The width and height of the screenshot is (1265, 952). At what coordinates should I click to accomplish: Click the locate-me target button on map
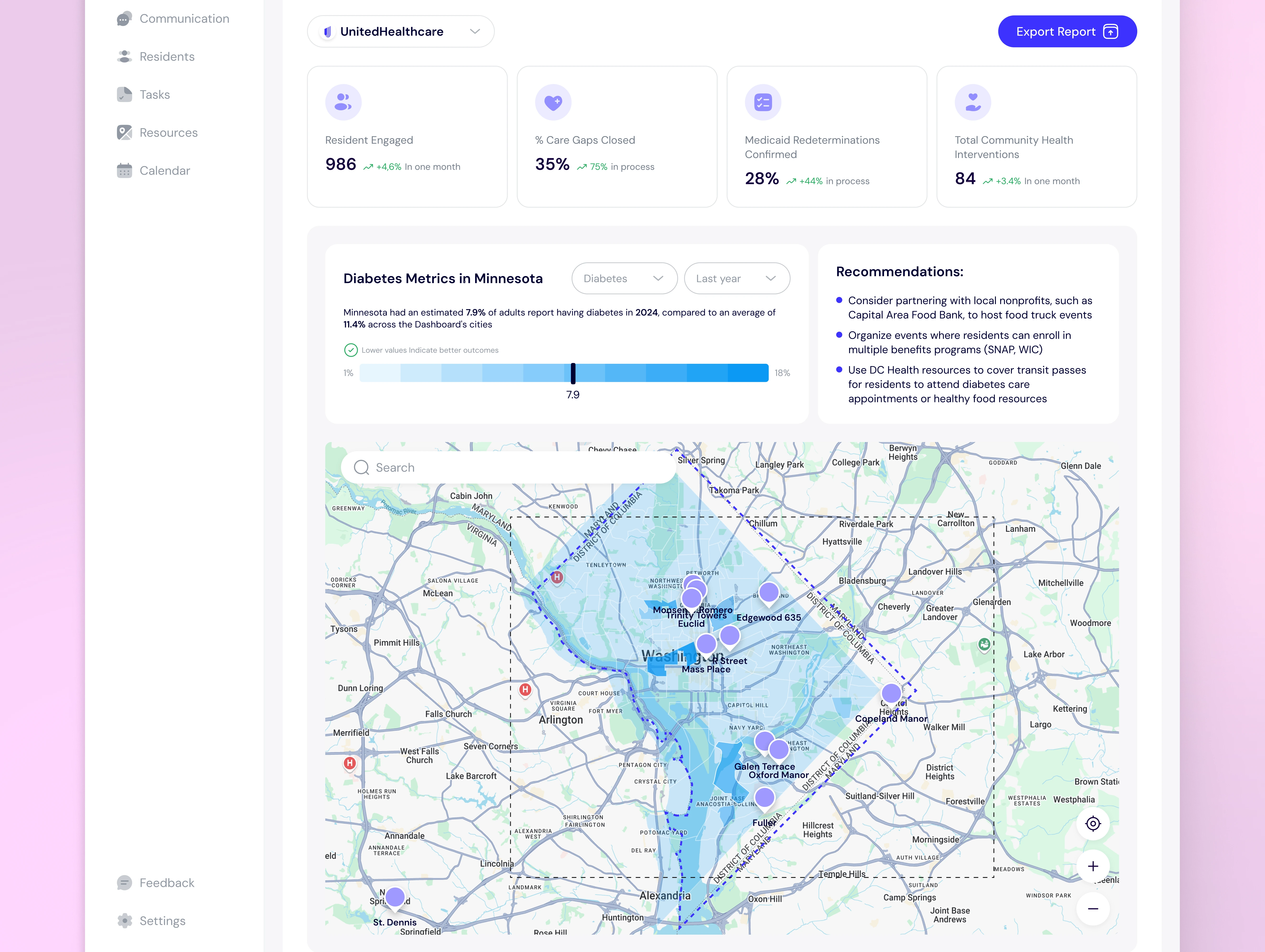coord(1093,824)
